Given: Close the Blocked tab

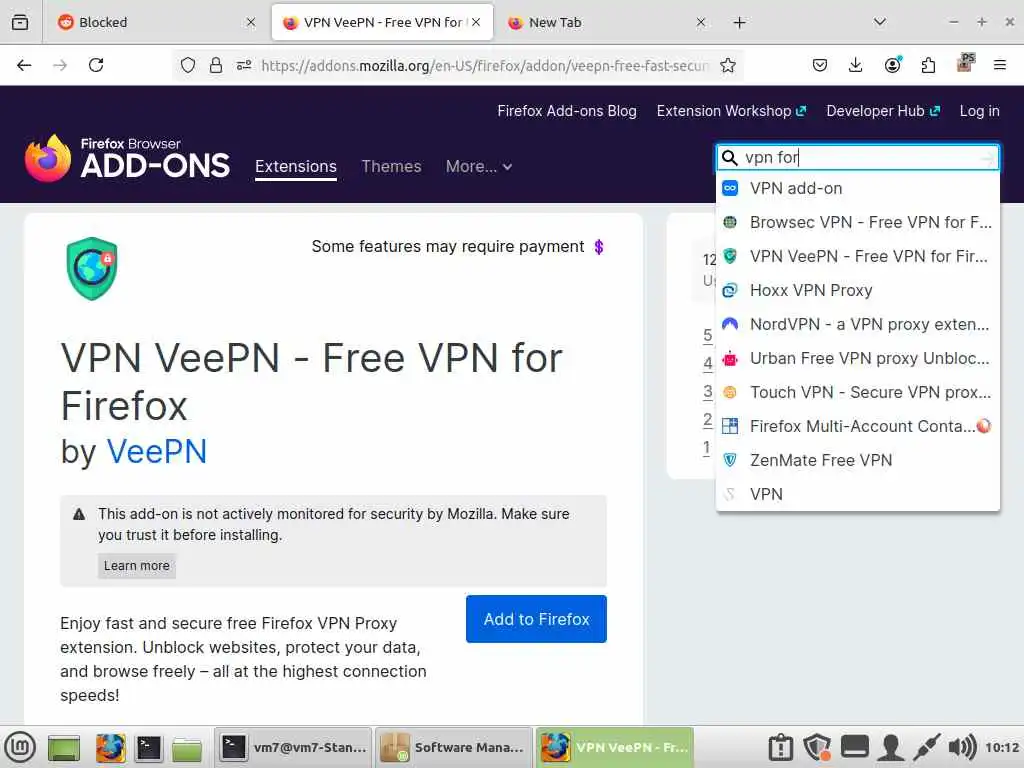Looking at the screenshot, I should 251,22.
